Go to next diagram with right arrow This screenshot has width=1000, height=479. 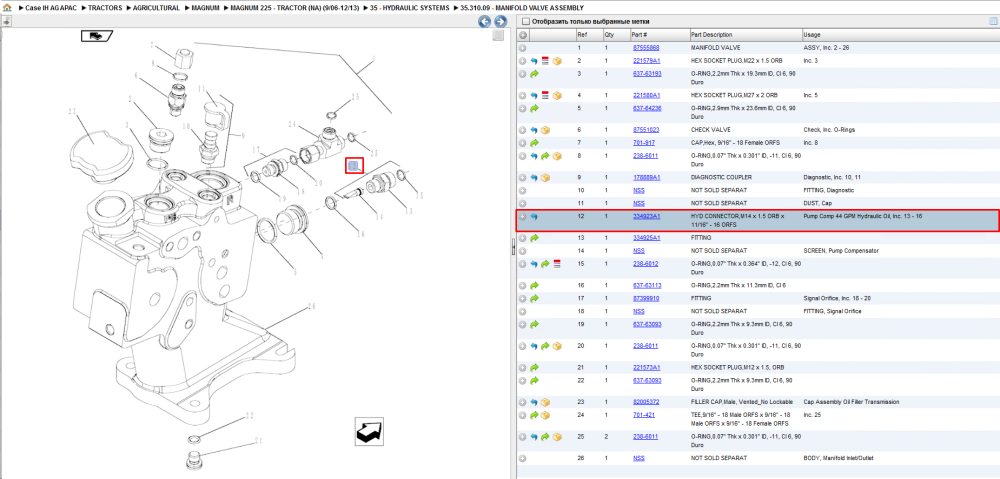[x=501, y=22]
